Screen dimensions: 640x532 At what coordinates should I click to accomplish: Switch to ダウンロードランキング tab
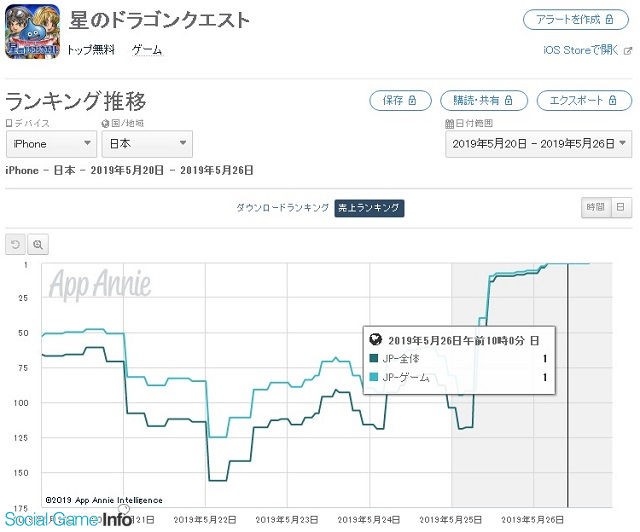coord(282,208)
